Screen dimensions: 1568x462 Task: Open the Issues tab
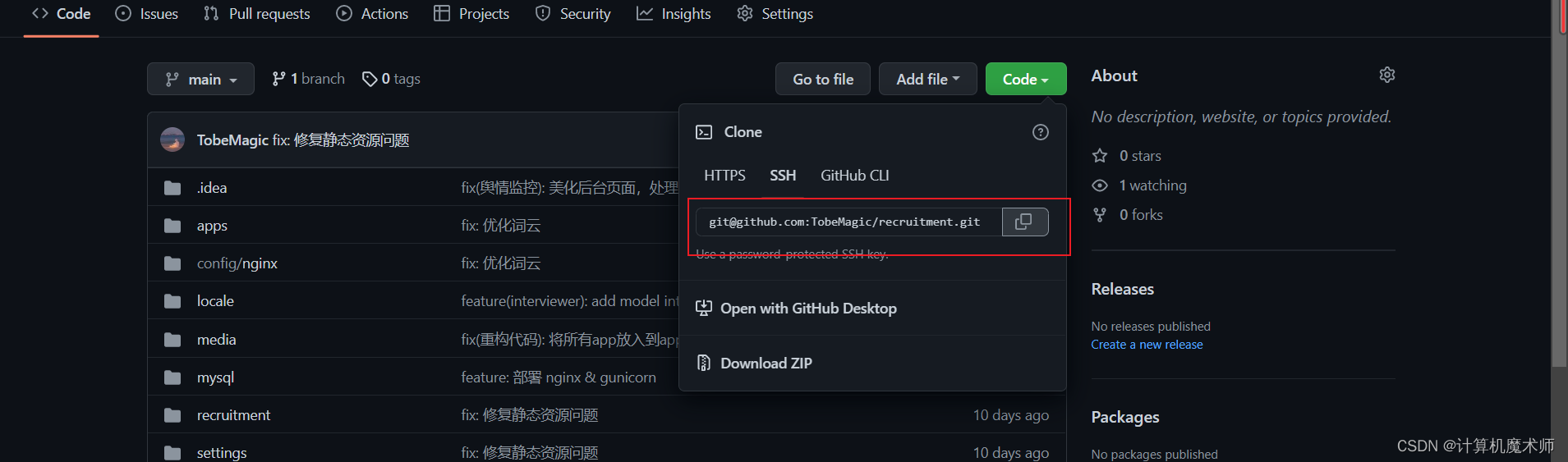tap(147, 14)
